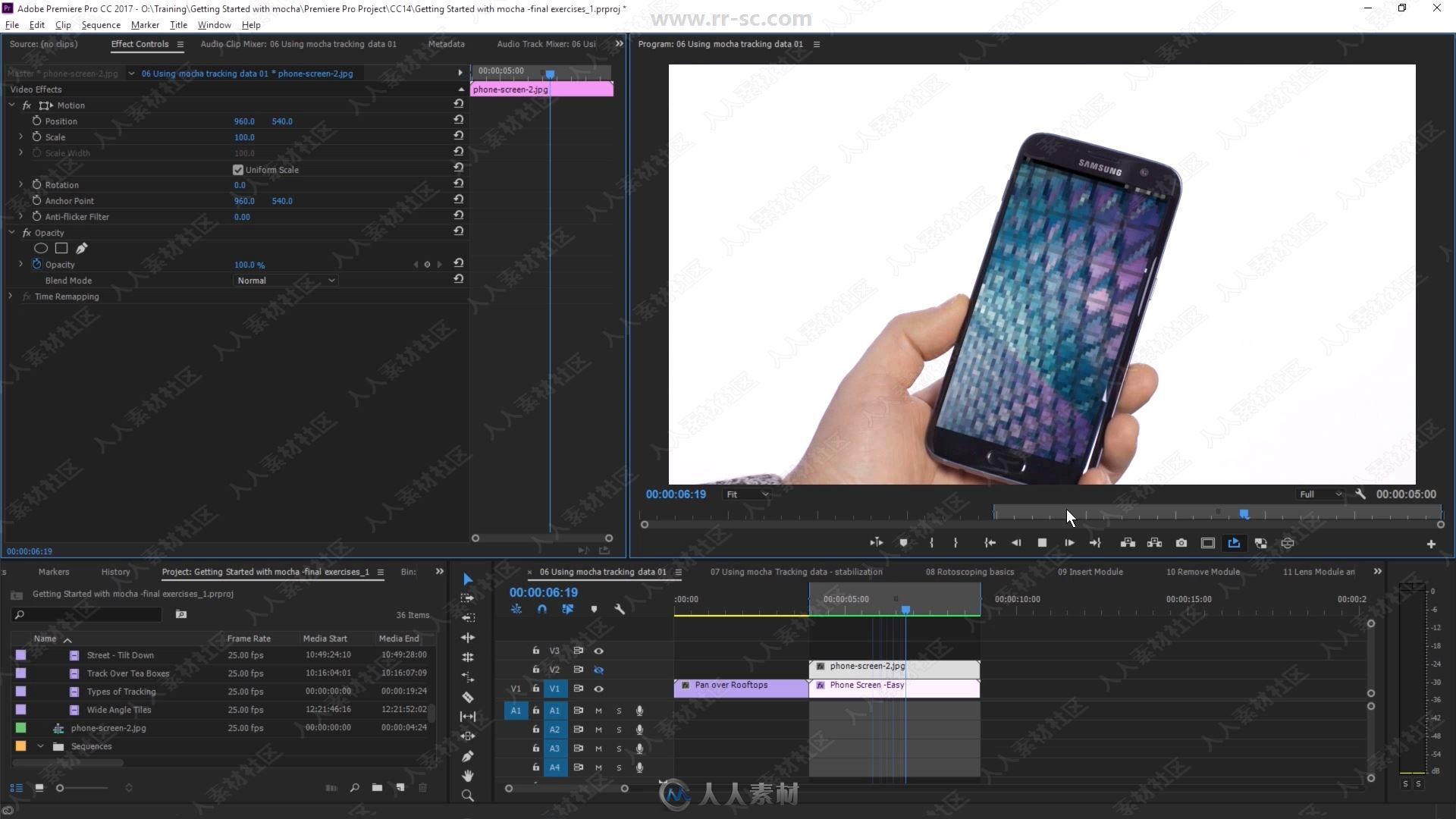Adjust Project panel thumbnail zoom slider
The width and height of the screenshot is (1456, 819).
pyautogui.click(x=60, y=788)
